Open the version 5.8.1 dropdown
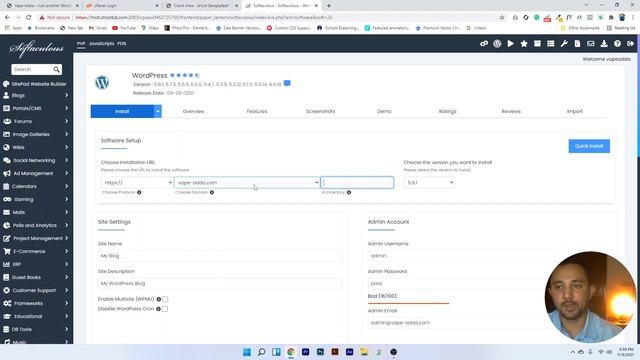 point(429,182)
